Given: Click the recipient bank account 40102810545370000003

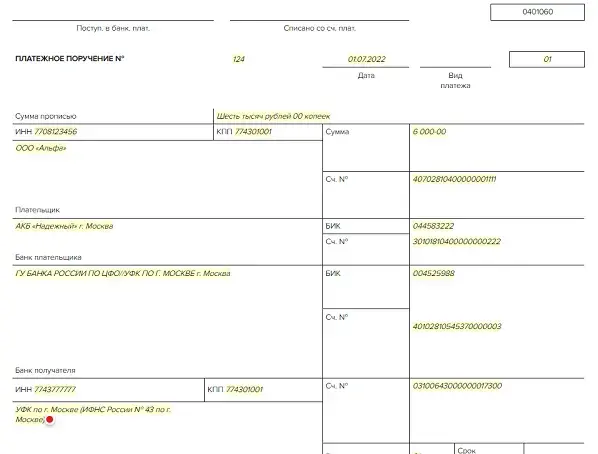Looking at the screenshot, I should (x=457, y=327).
